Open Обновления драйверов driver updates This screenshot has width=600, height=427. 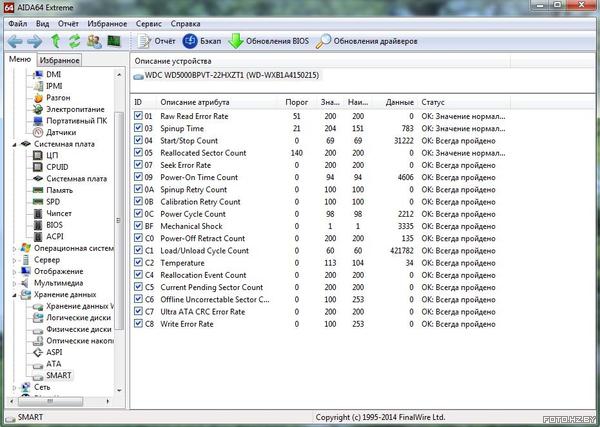pos(367,41)
